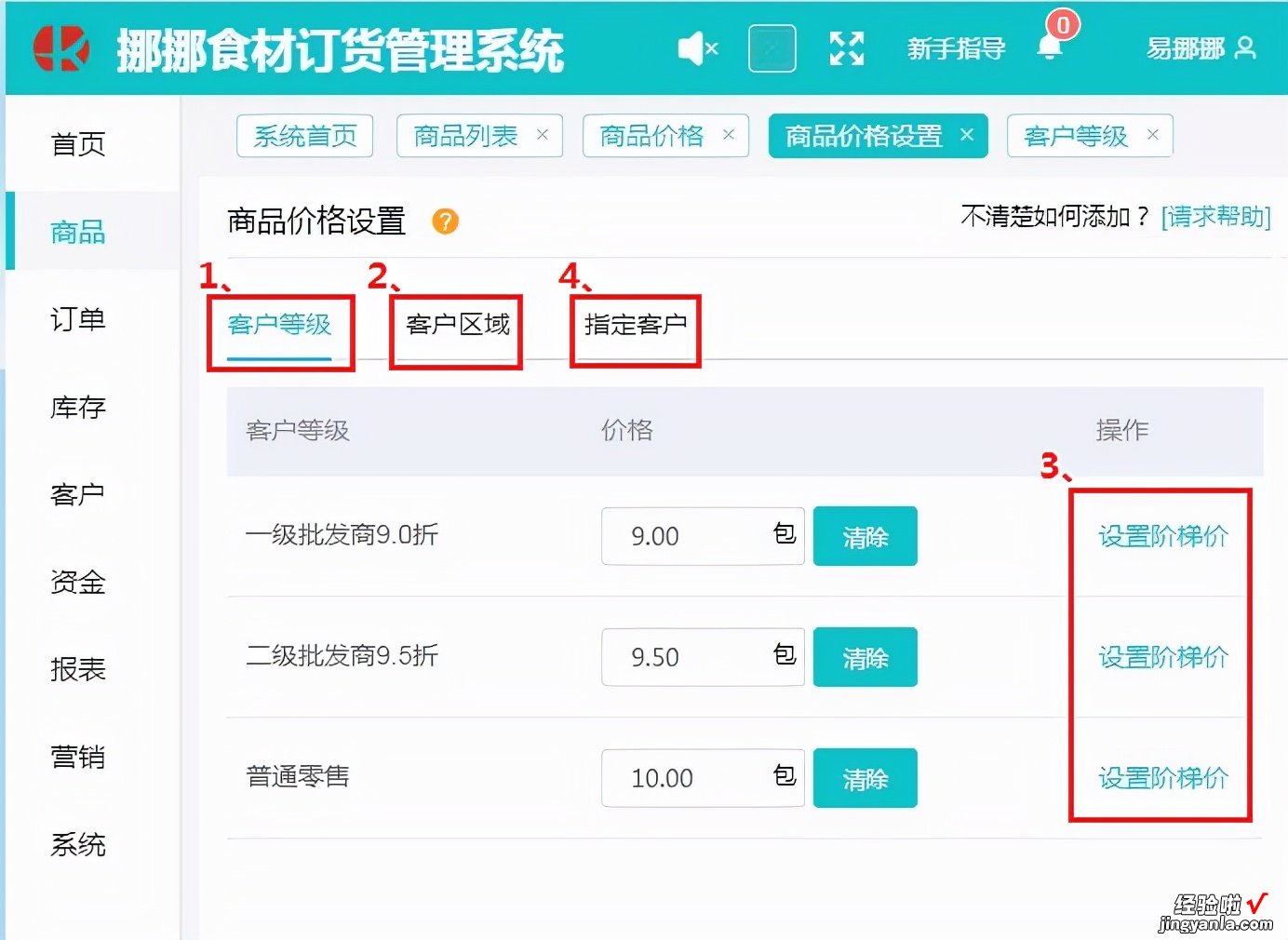The height and width of the screenshot is (940, 1288).
Task: Select the 客户区域 pricing sub-tab
Action: 458,325
